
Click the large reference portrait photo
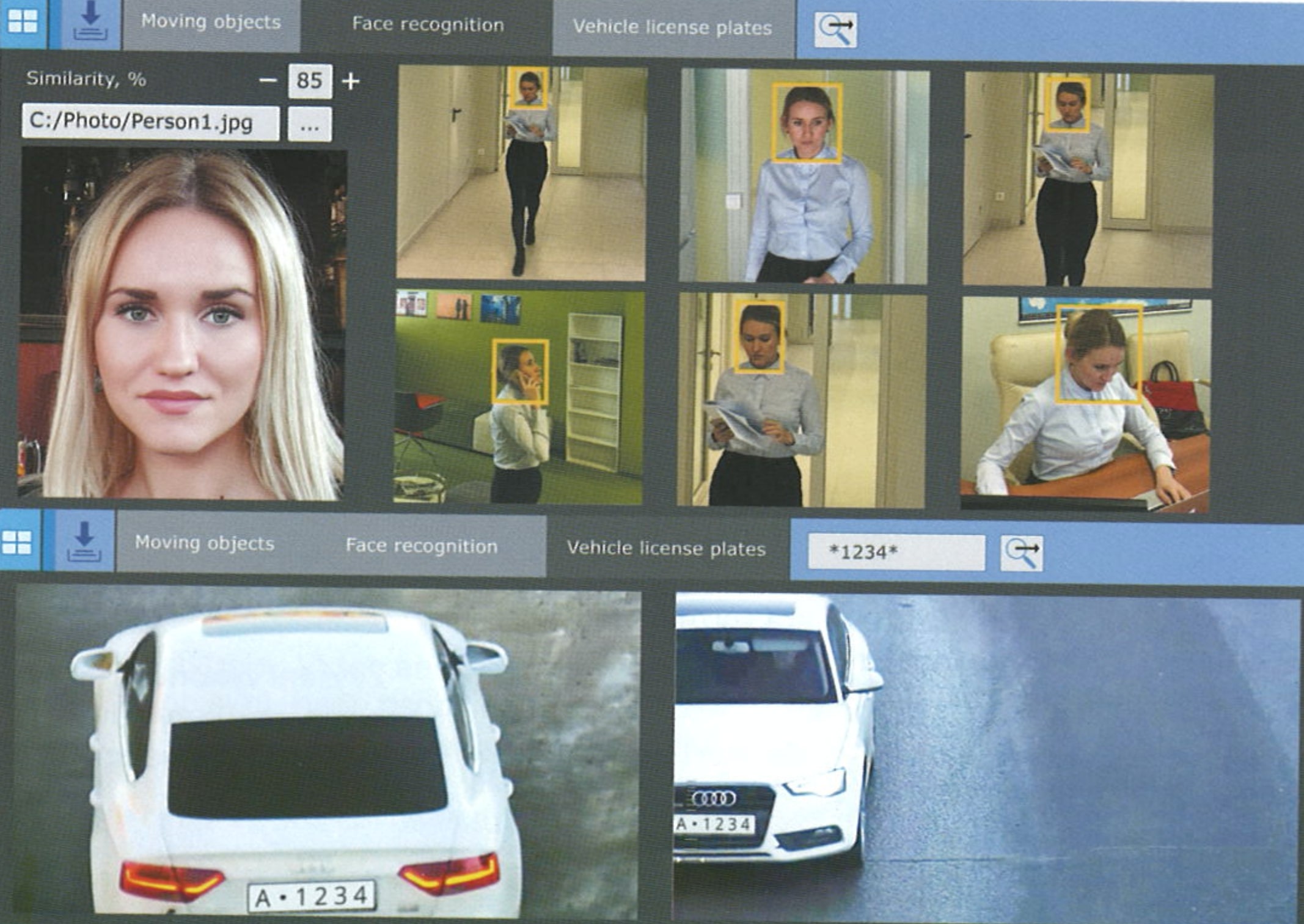(182, 324)
